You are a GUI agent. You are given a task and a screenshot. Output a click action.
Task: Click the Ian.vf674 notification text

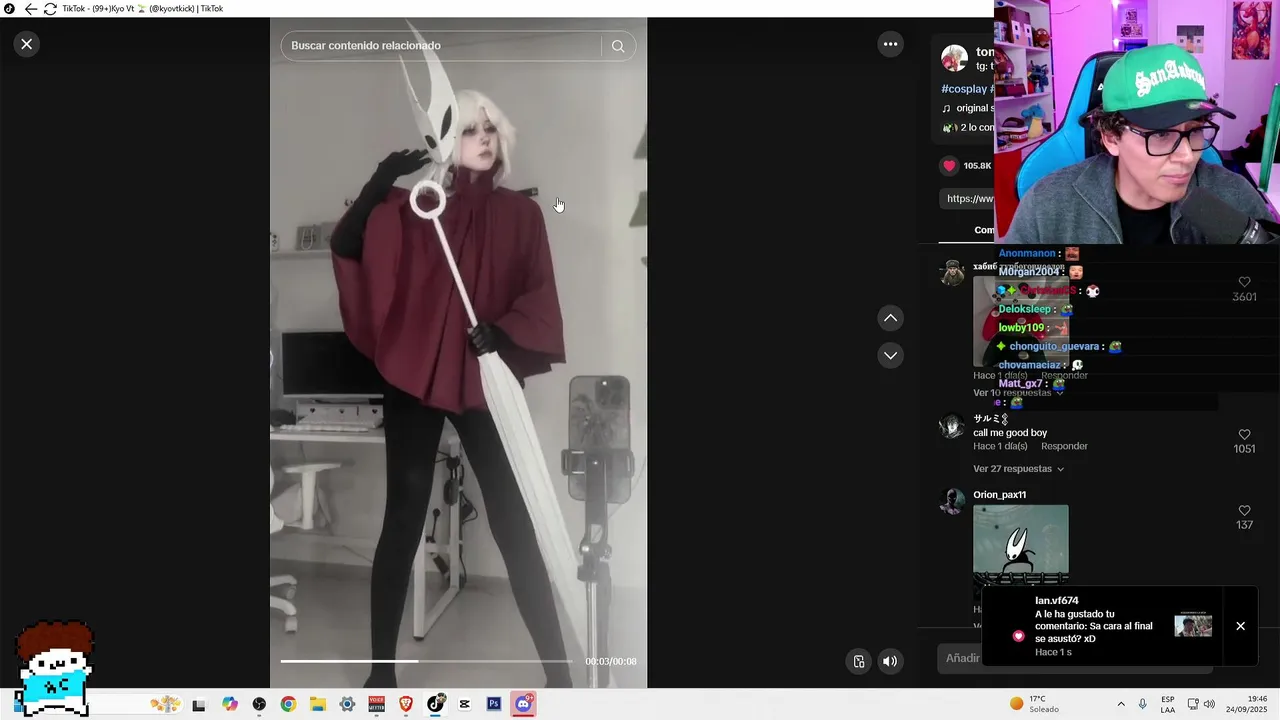pyautogui.click(x=1093, y=626)
